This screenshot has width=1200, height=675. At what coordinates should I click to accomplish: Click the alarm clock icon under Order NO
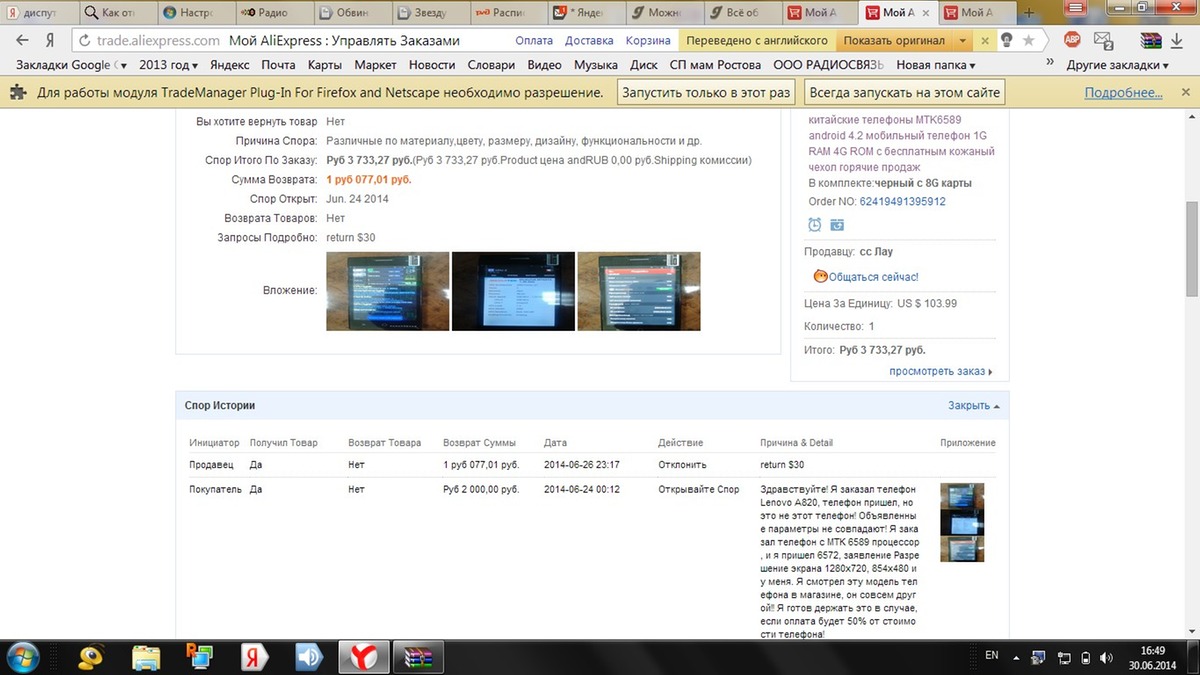coord(815,225)
